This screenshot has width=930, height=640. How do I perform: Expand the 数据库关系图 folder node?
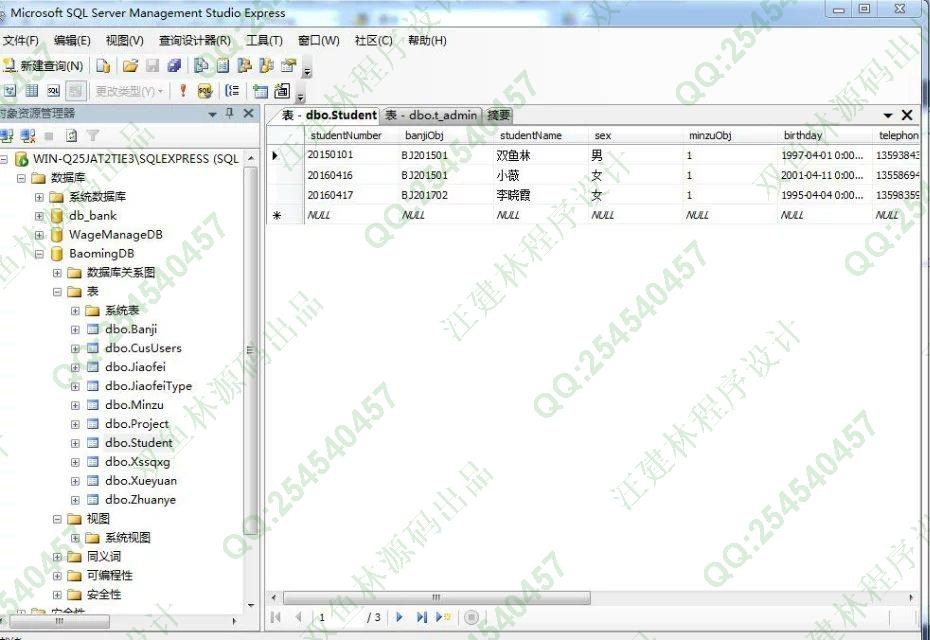[x=57, y=273]
